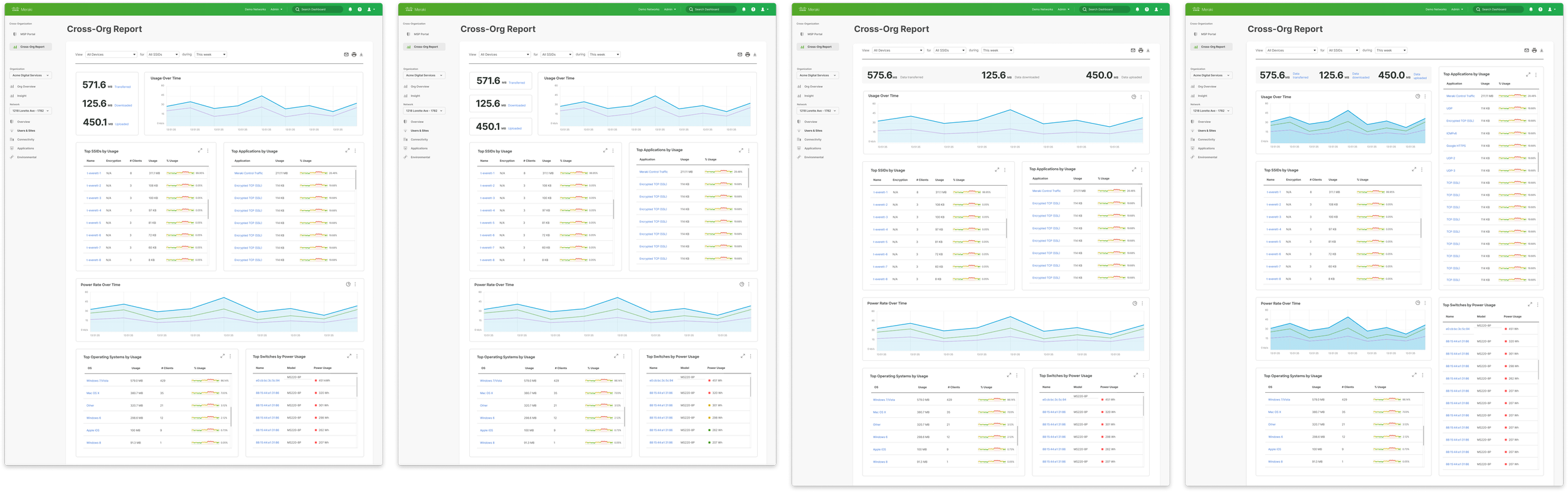The width and height of the screenshot is (1568, 492).
Task: Expand the Top Switches by Power Usage card in the first mockup
Action: click(349, 356)
